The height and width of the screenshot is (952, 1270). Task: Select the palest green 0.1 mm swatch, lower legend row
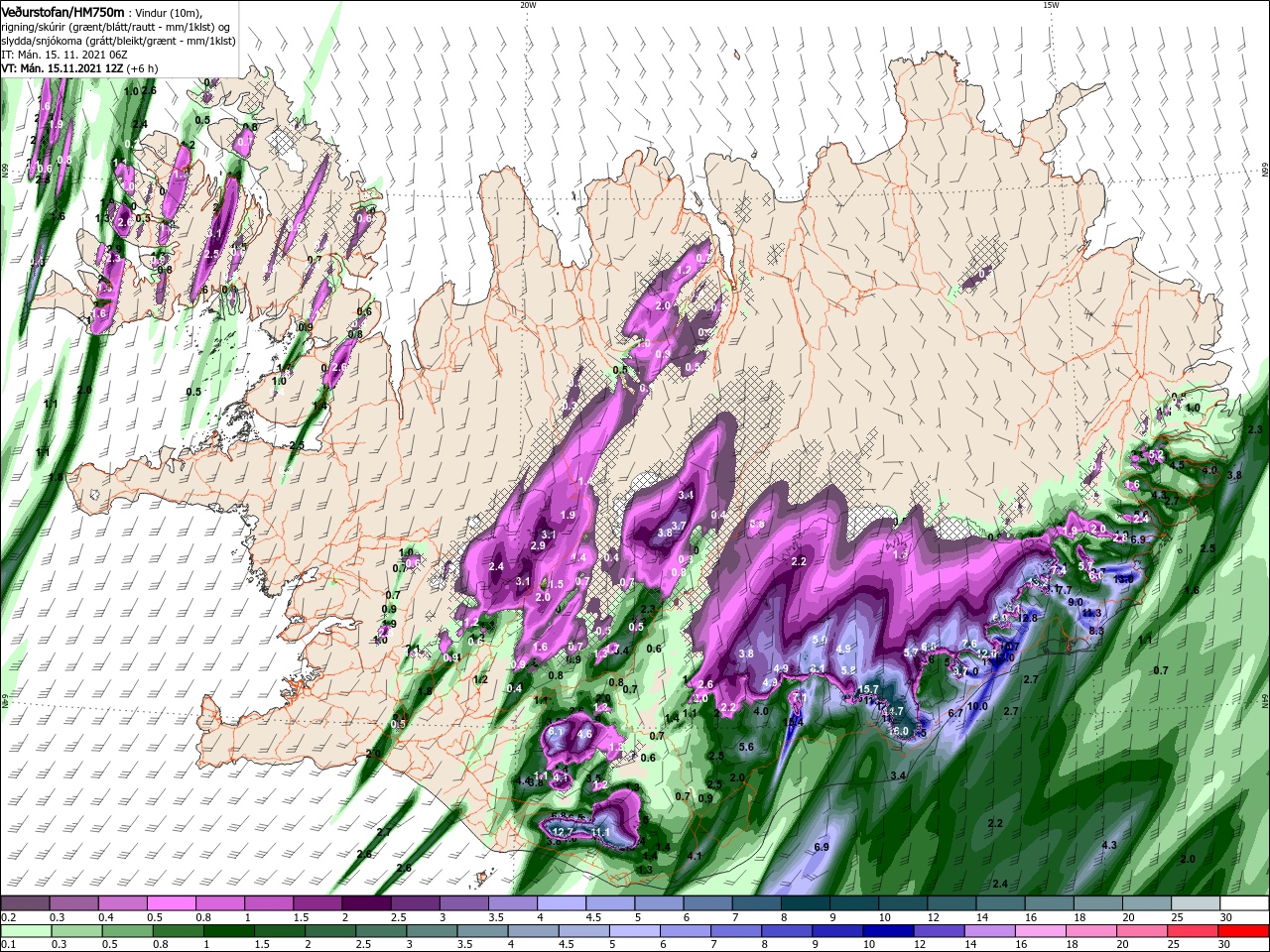pos(25,931)
